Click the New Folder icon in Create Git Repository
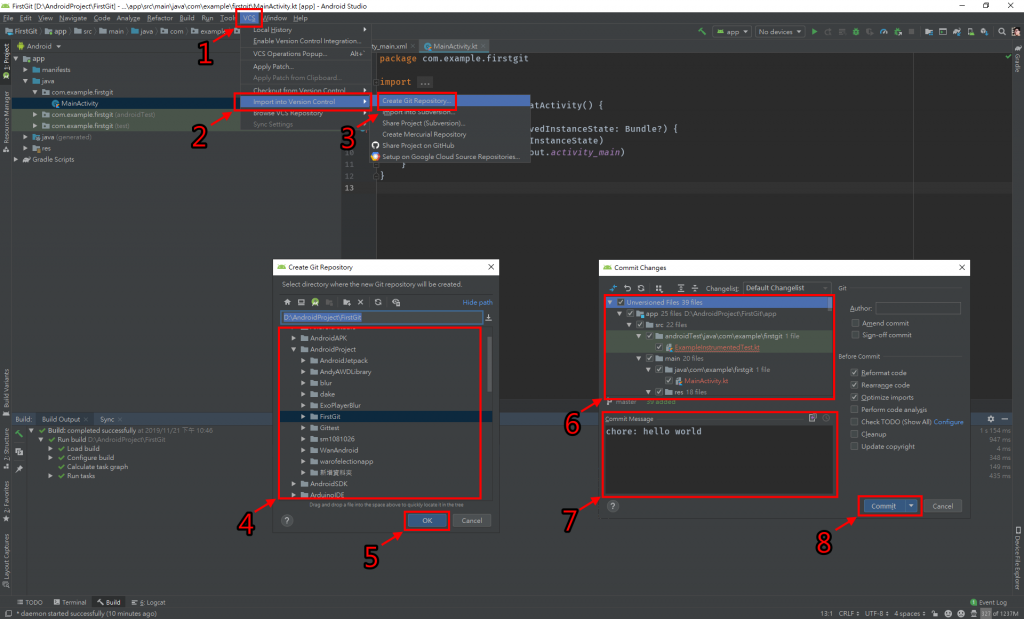Image resolution: width=1024 pixels, height=619 pixels. [x=347, y=302]
